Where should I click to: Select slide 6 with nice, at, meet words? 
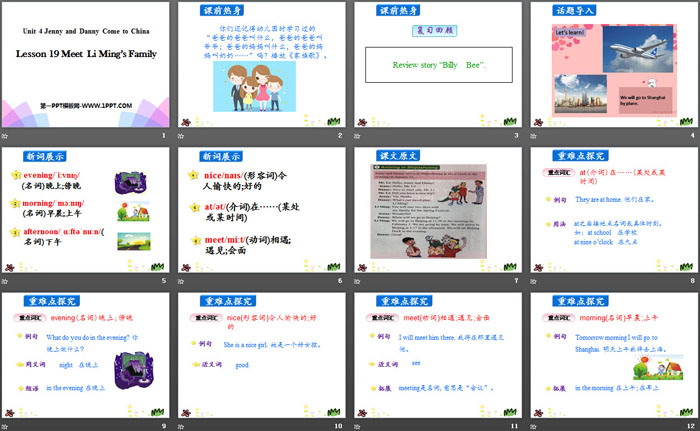[262, 210]
